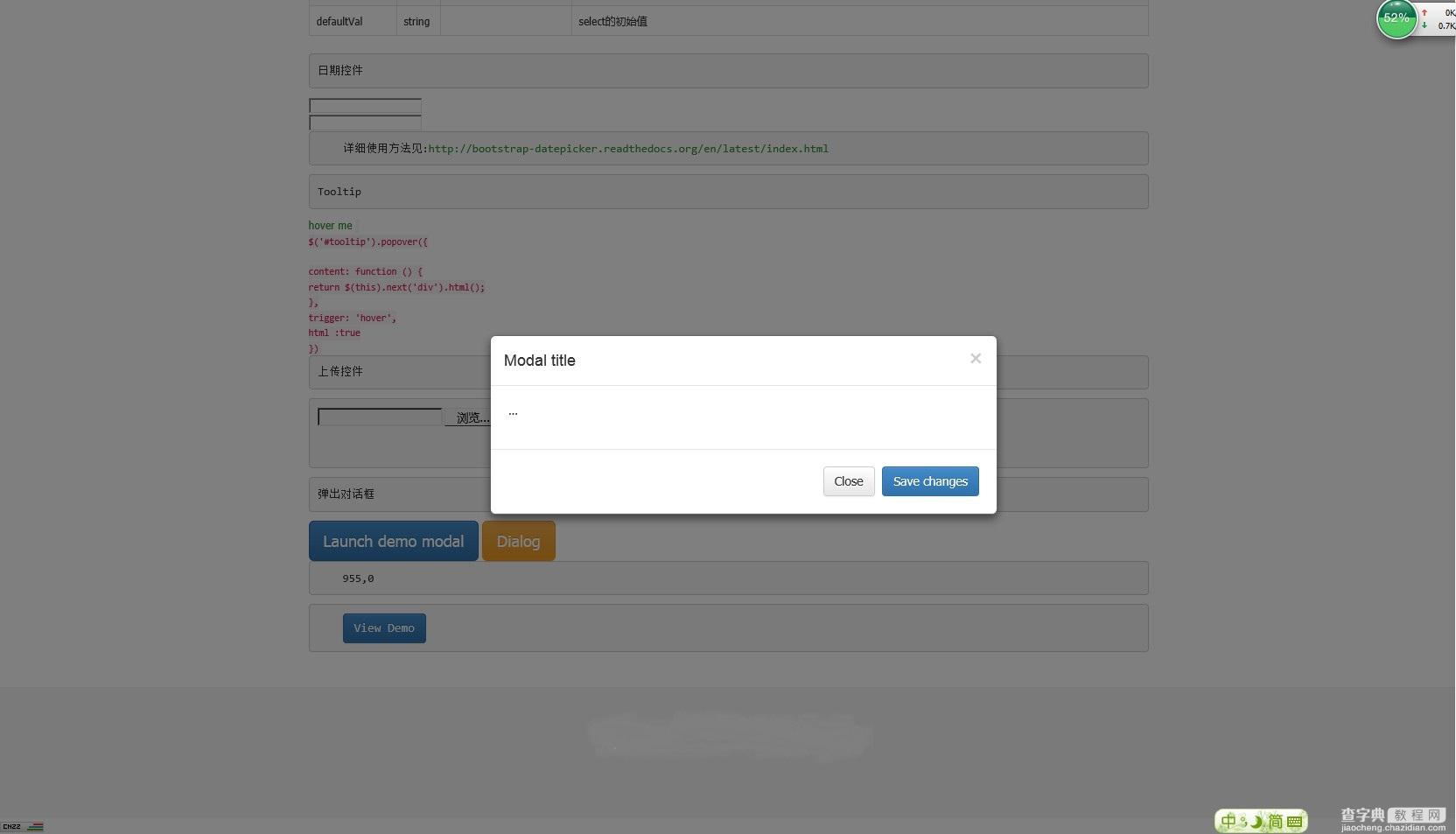Click the 日期控件 section header

tap(728, 71)
